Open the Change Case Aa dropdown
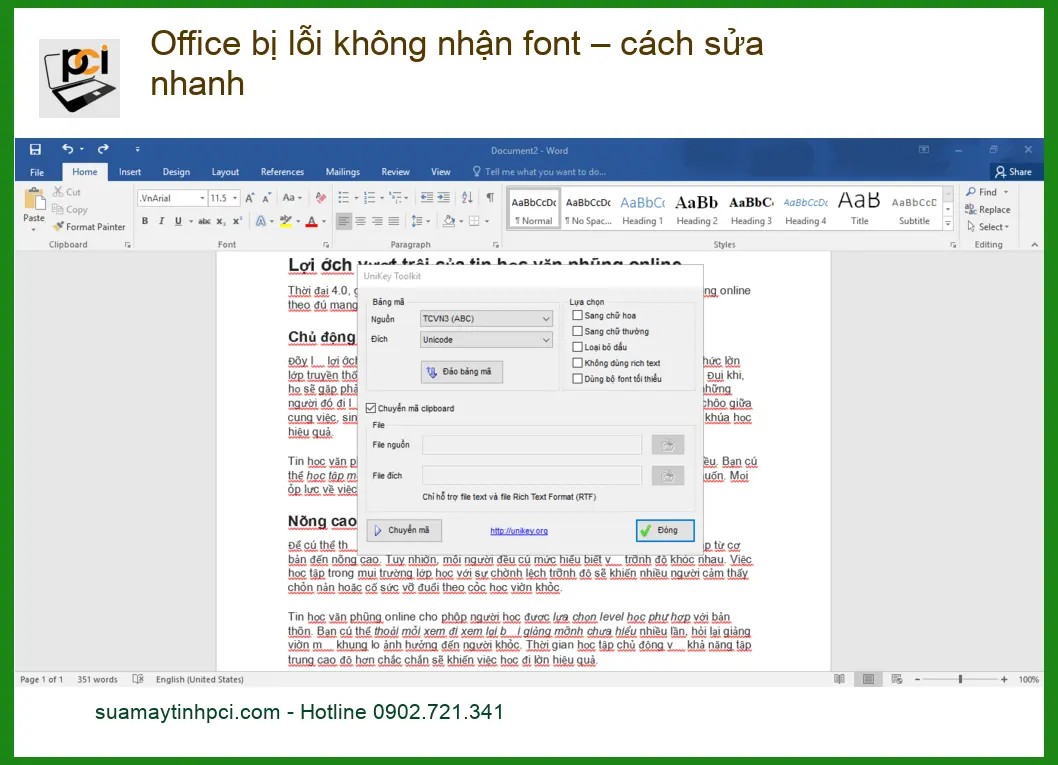Viewport: 1058px width, 765px height. coord(292,198)
